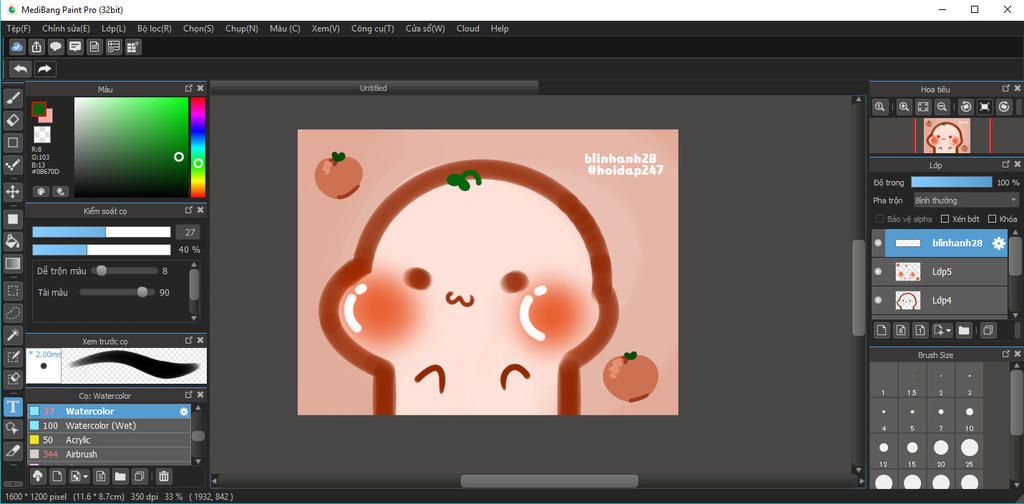
Task: Select the Gradient tool
Action: (13, 264)
